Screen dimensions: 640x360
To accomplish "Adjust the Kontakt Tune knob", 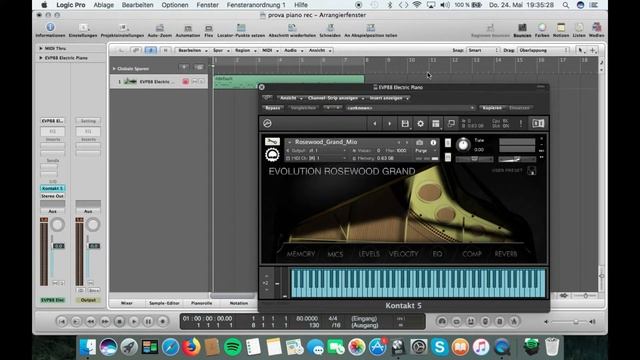I will (x=463, y=144).
